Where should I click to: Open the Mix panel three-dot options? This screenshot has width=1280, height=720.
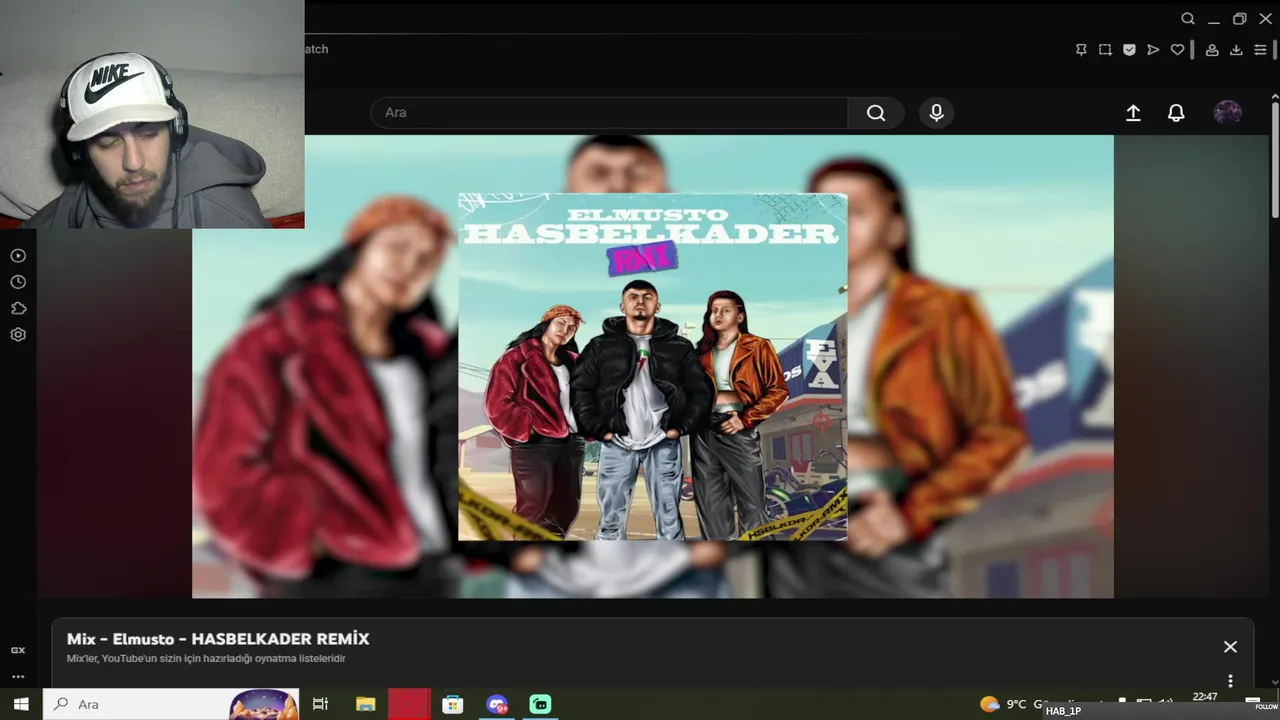click(1230, 681)
